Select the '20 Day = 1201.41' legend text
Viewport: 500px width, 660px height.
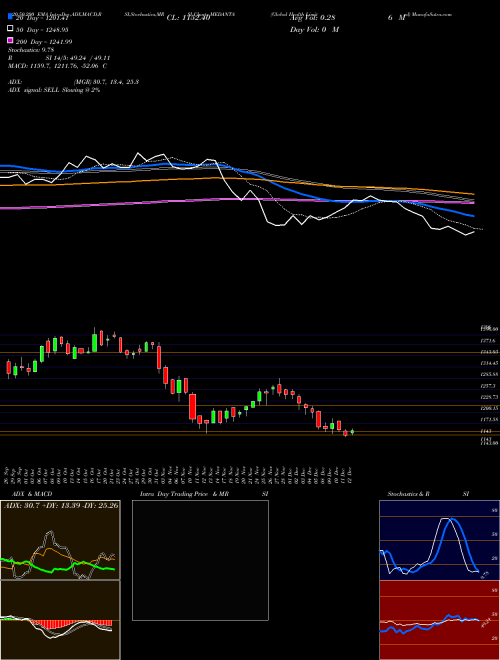click(x=42, y=18)
